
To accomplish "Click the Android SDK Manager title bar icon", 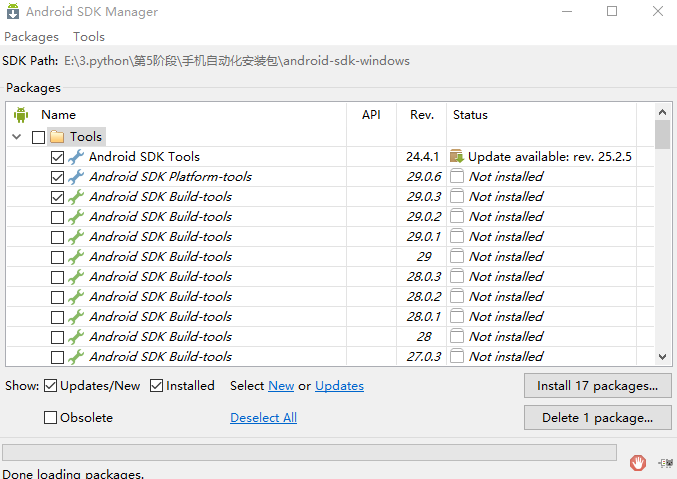I will click(x=12, y=12).
